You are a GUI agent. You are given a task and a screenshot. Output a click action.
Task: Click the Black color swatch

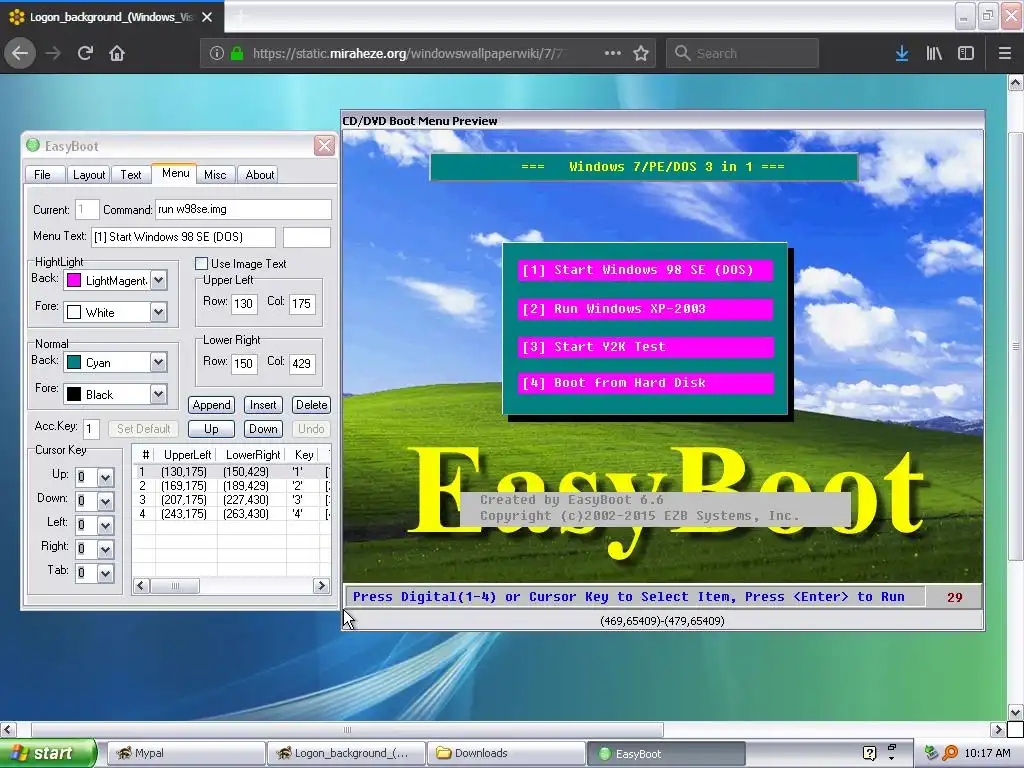coord(74,394)
